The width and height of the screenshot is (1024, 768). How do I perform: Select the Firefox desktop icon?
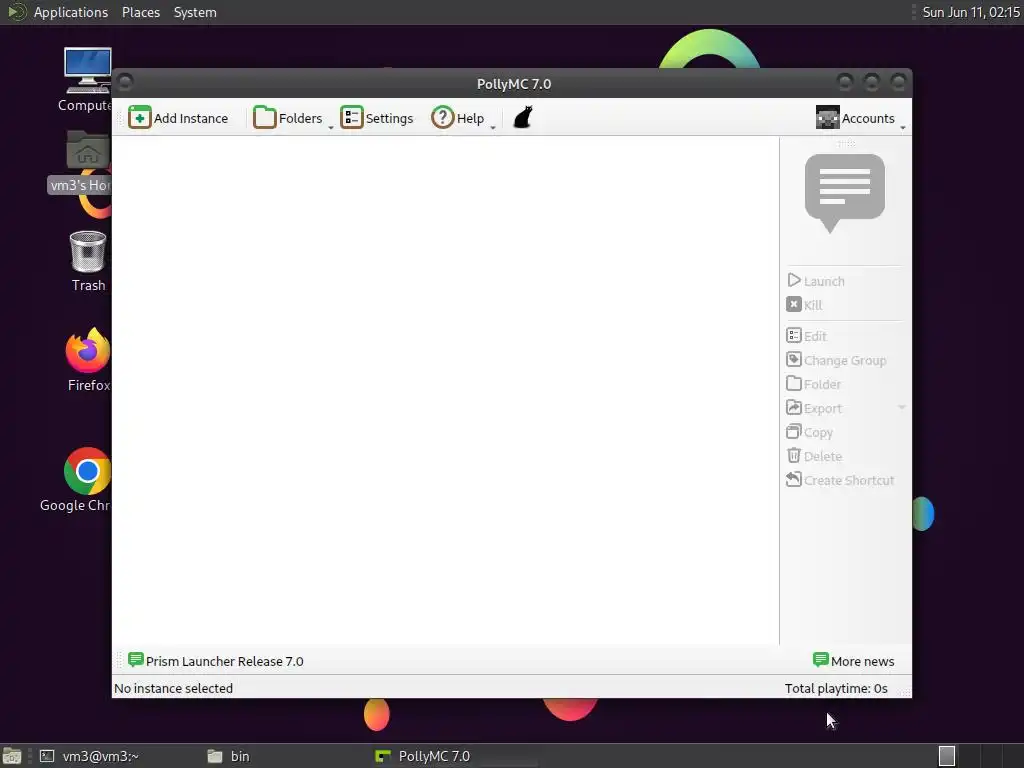coord(88,360)
